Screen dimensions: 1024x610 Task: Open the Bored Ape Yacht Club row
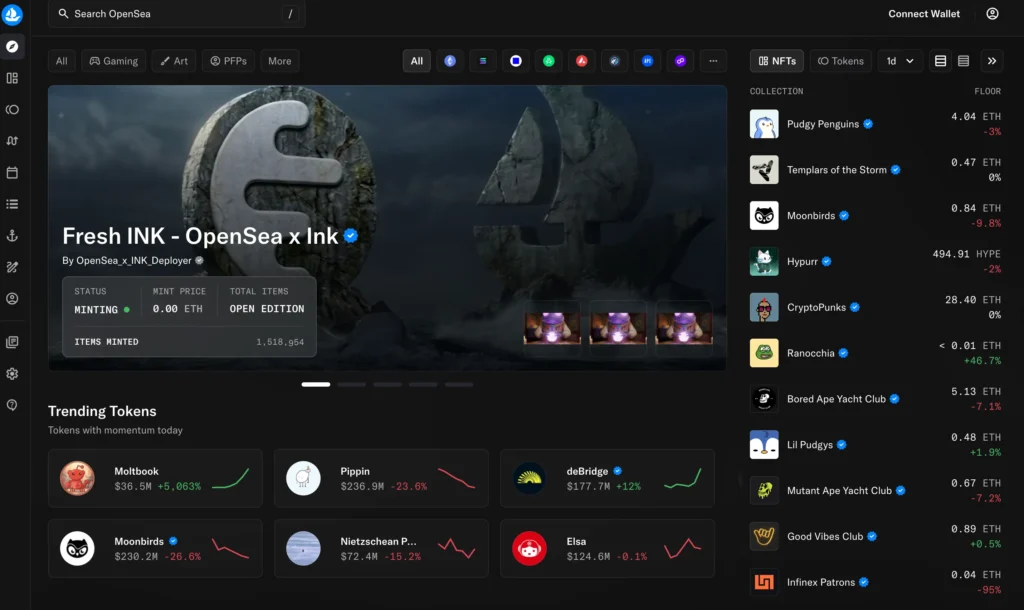click(x=875, y=399)
